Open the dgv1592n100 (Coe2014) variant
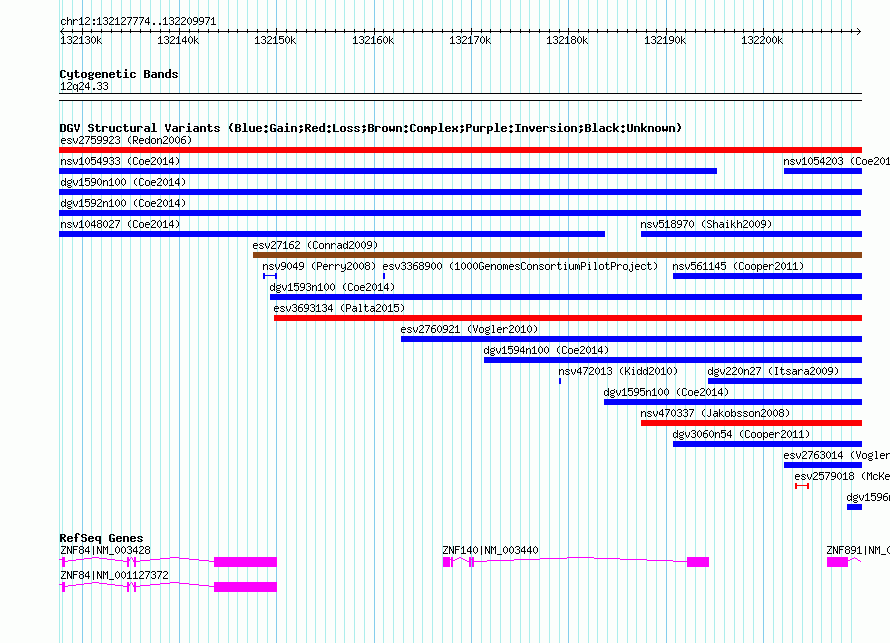Screen dimensions: 890x643 tap(460, 213)
